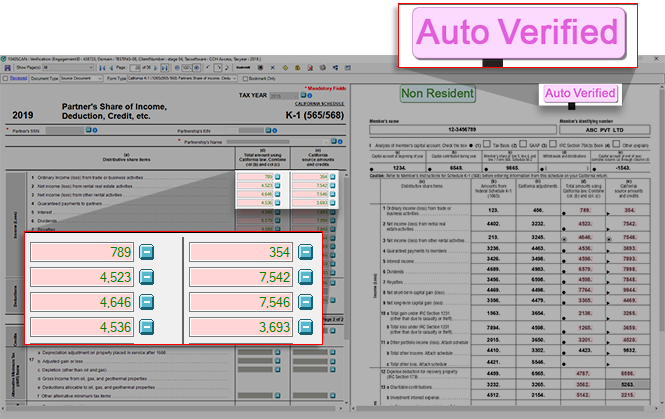
Task: Go to the first page
Action: coord(102,68)
